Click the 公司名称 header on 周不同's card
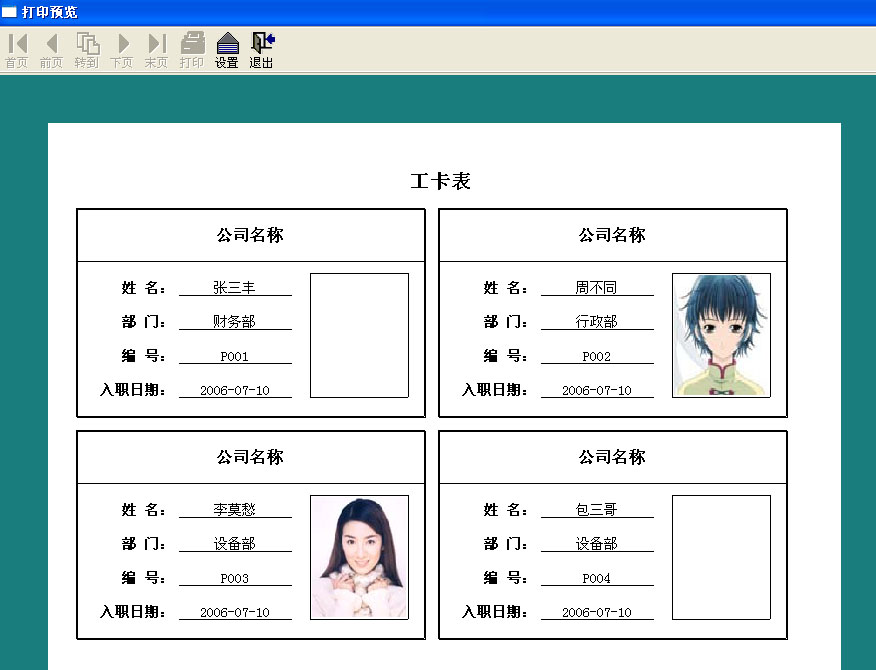The width and height of the screenshot is (876, 670). [x=612, y=235]
